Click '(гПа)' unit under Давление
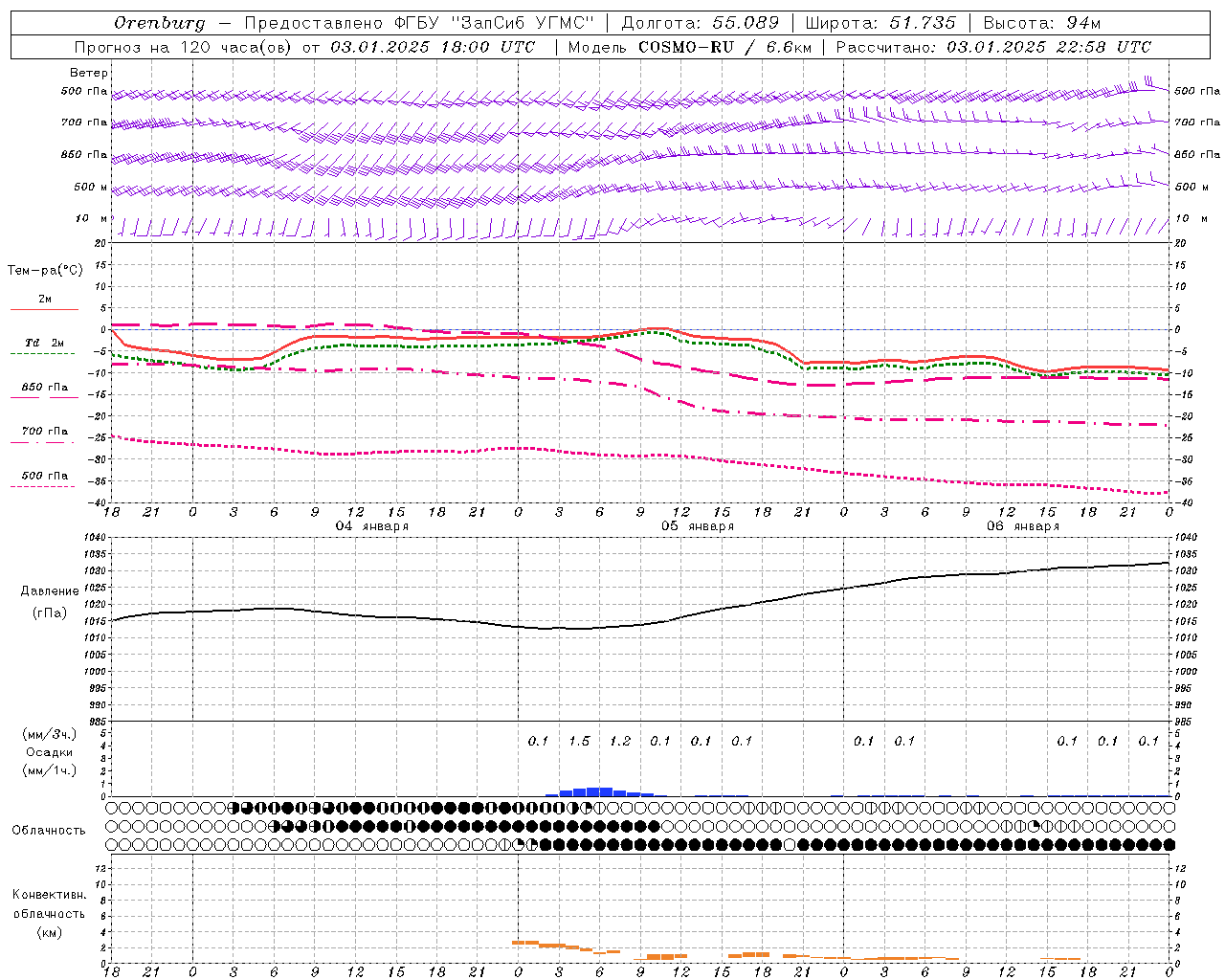Image resolution: width=1225 pixels, height=980 pixels. click(x=50, y=613)
